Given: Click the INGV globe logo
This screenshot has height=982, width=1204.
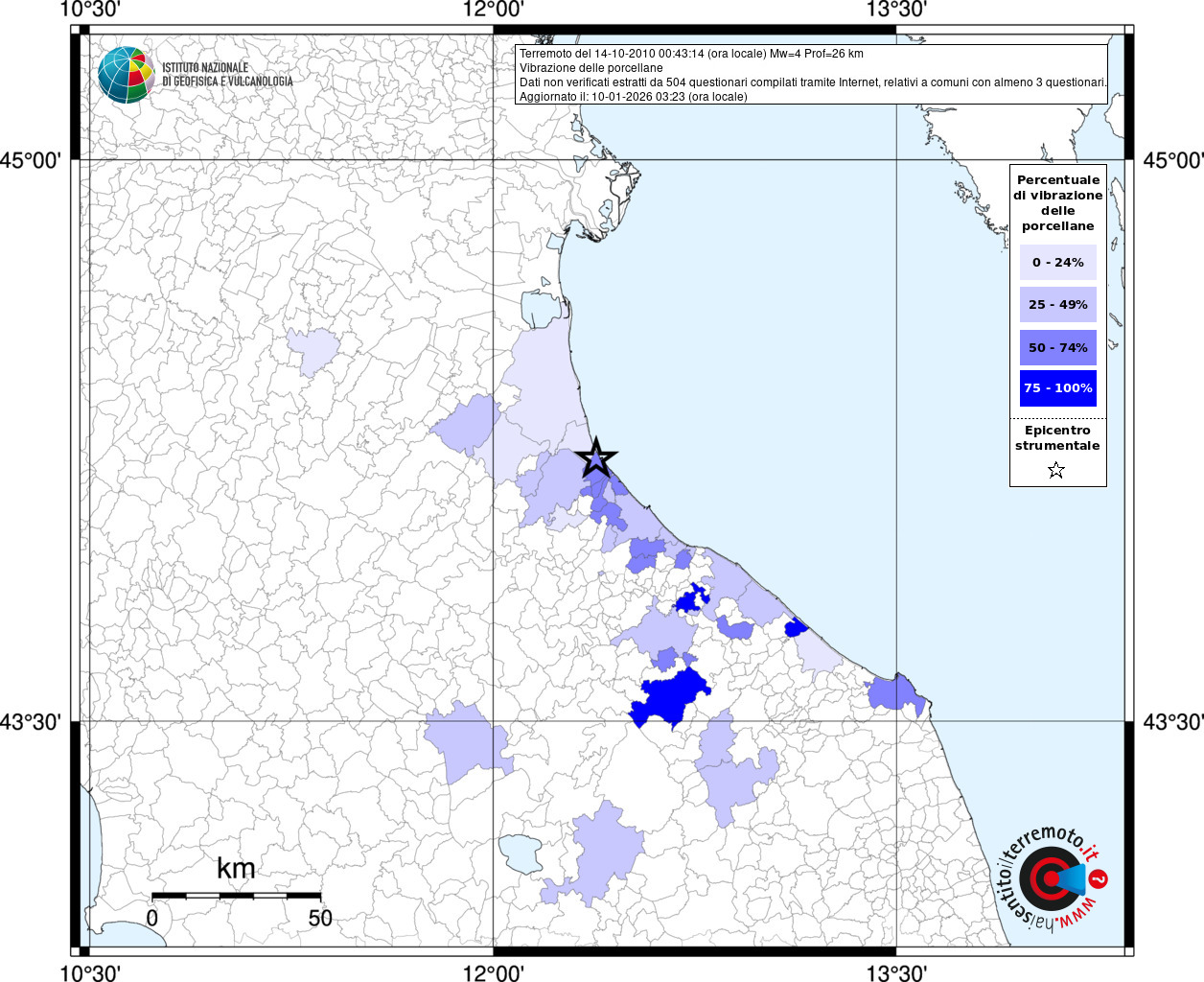Looking at the screenshot, I should 126,75.
